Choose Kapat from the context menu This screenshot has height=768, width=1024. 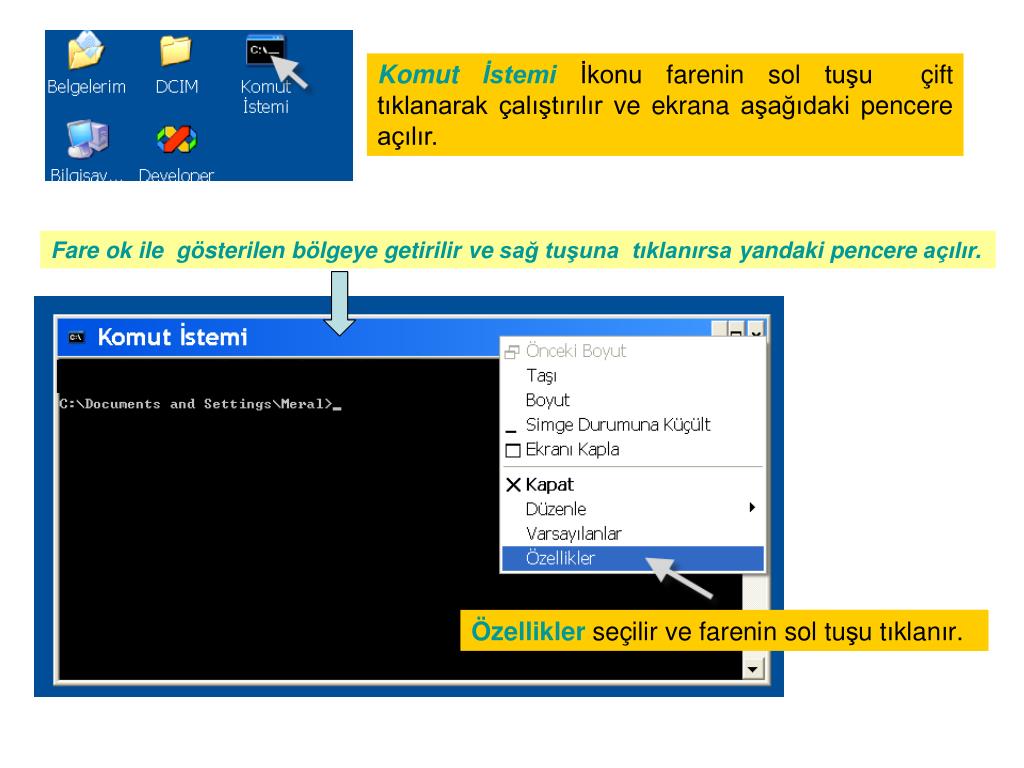pyautogui.click(x=632, y=485)
